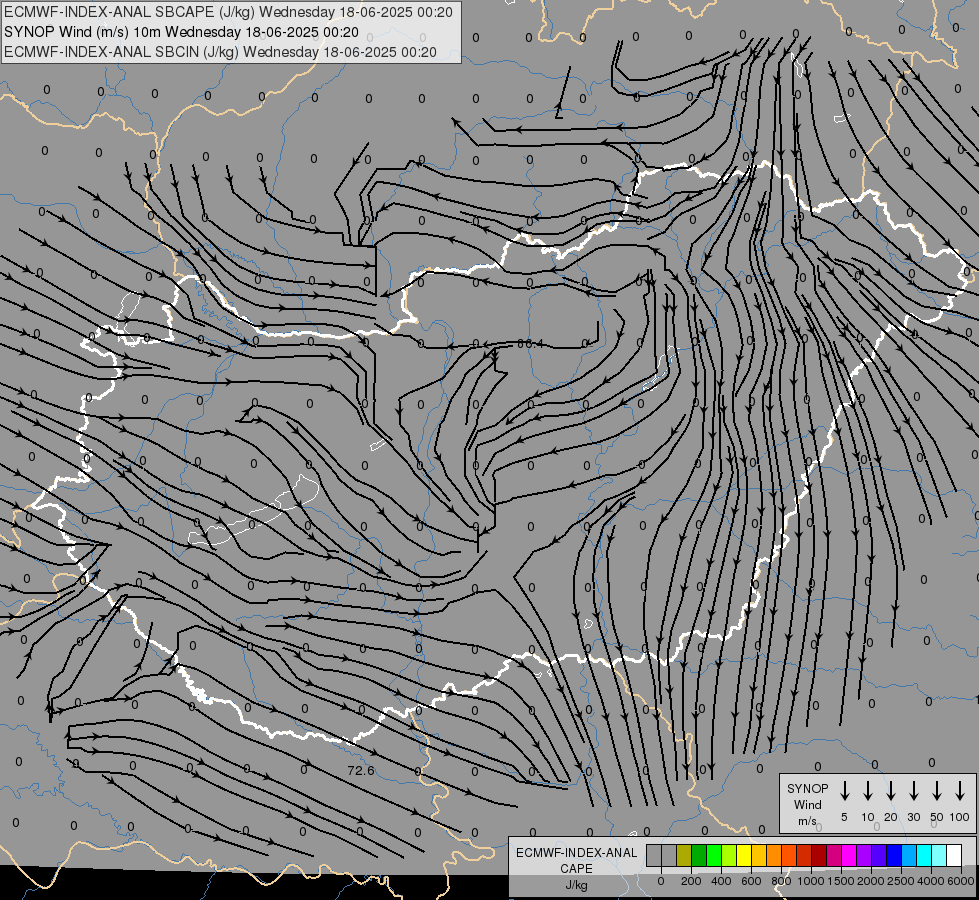
Task: Select the bright magenta CAPE legend swatch
Action: (849, 855)
